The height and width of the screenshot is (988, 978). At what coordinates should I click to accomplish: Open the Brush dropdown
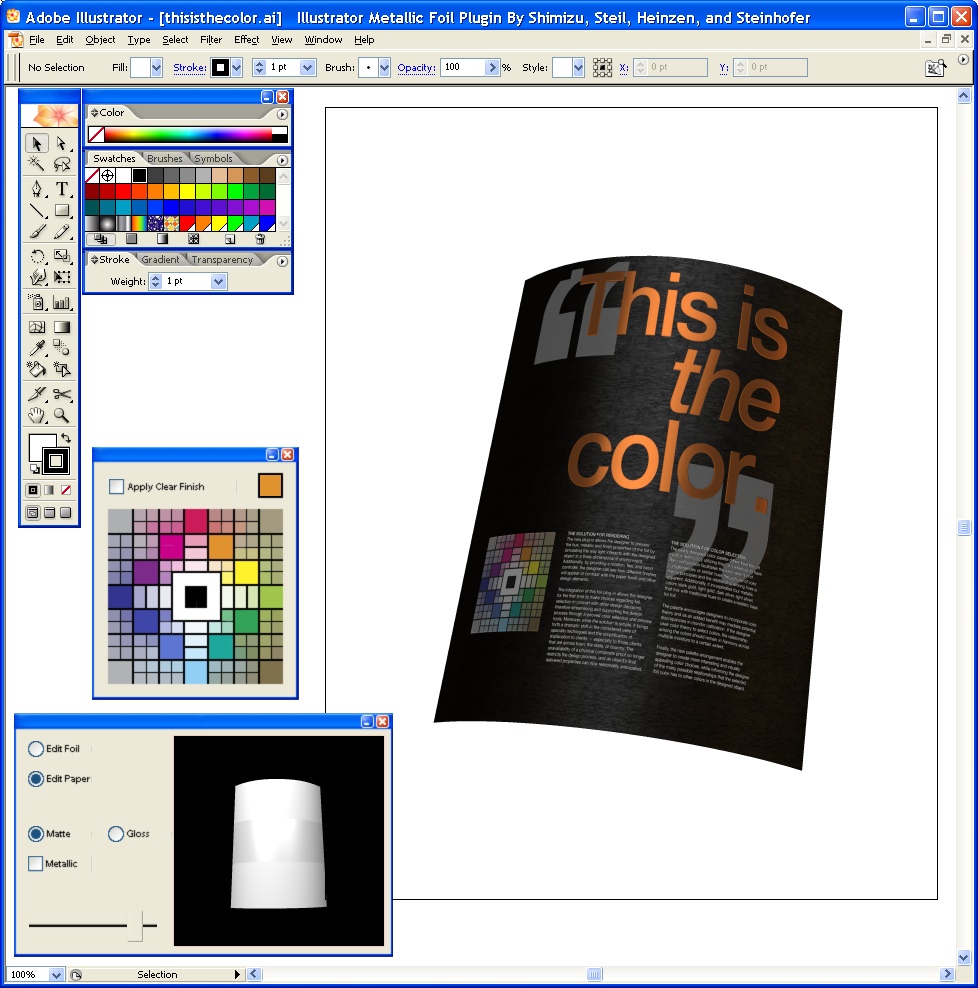[384, 67]
